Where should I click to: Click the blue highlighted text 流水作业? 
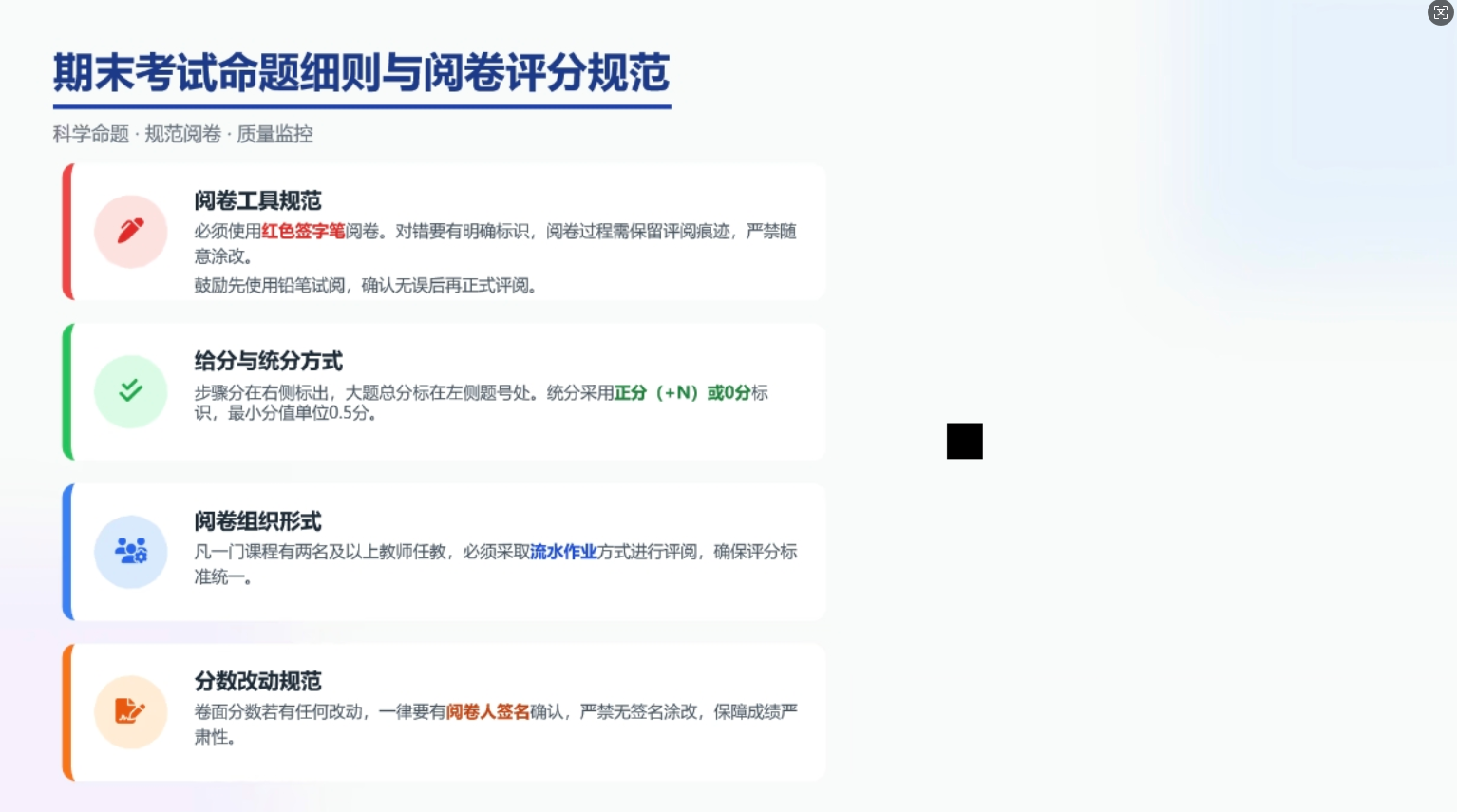pos(563,552)
